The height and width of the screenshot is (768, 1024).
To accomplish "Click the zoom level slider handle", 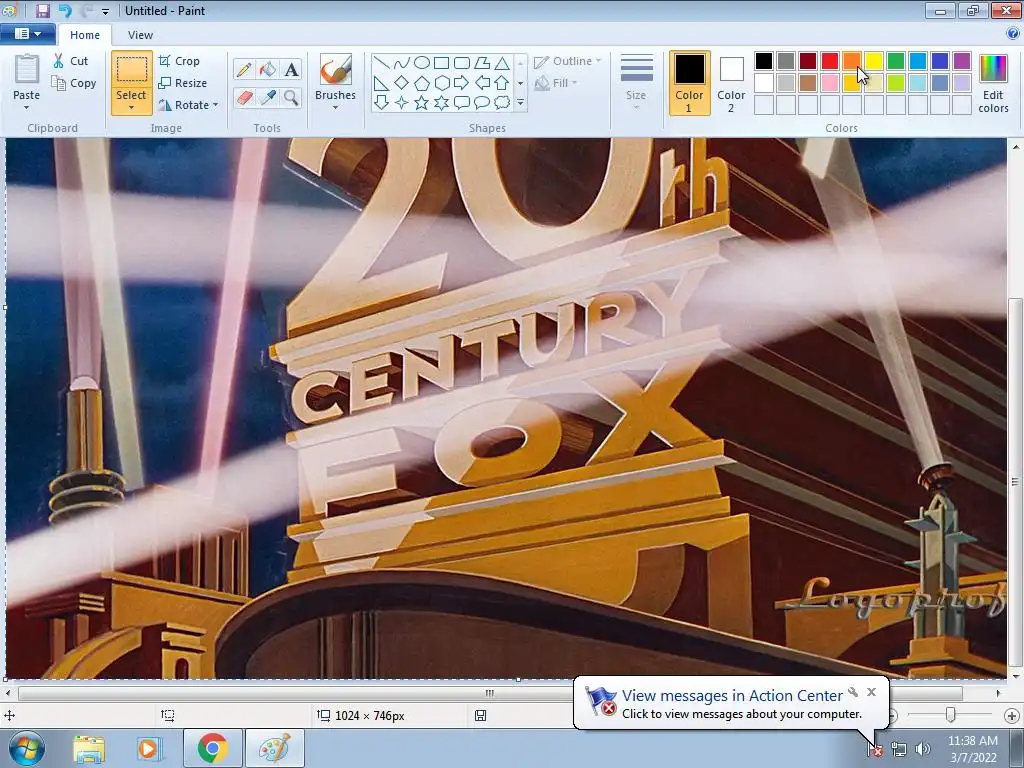I will (951, 715).
